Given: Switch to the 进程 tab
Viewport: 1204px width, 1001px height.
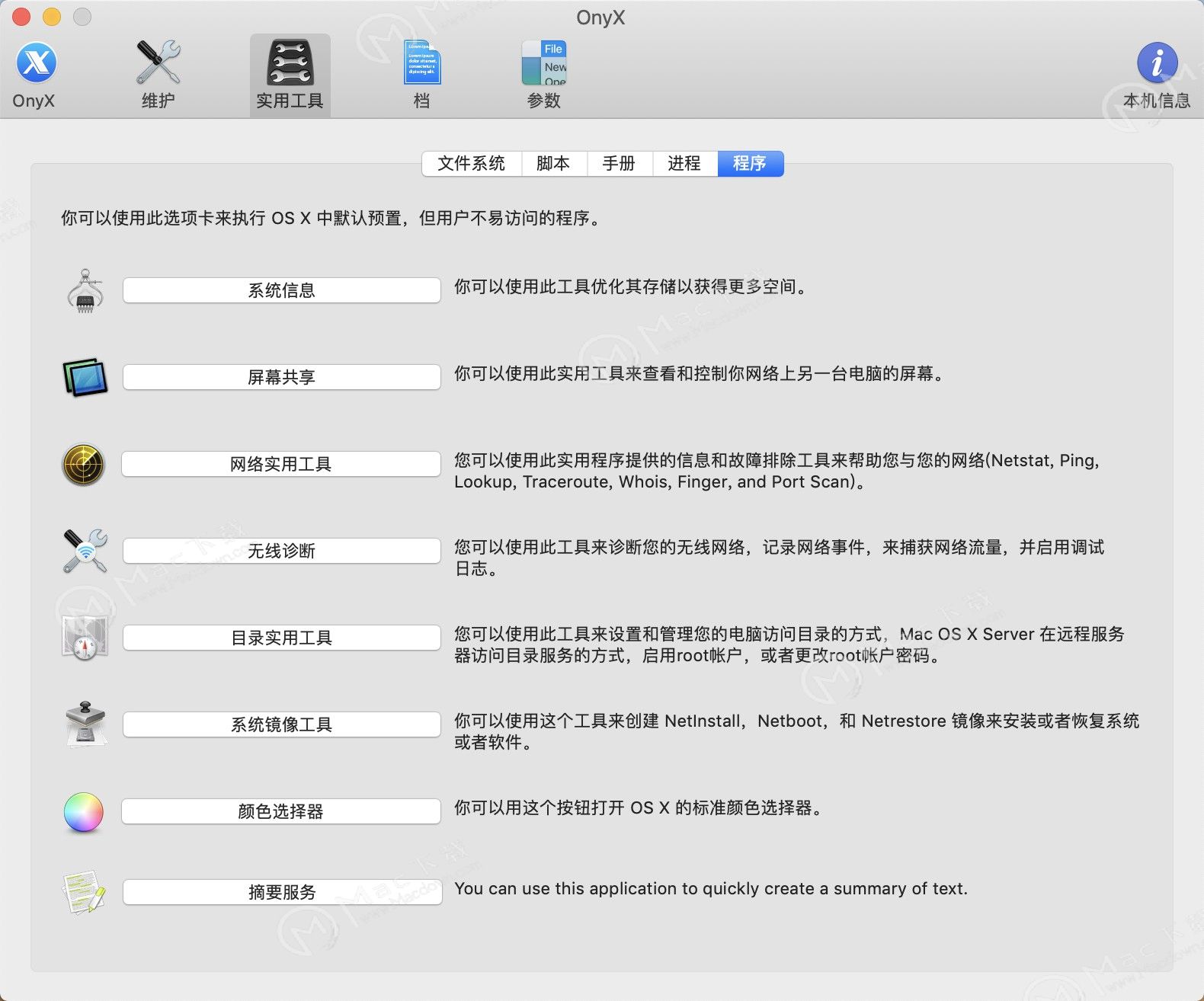Looking at the screenshot, I should (x=685, y=164).
